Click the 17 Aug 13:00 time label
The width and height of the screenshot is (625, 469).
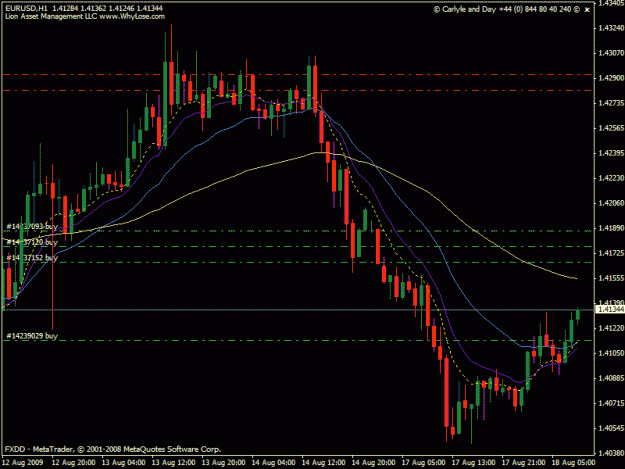pos(474,463)
